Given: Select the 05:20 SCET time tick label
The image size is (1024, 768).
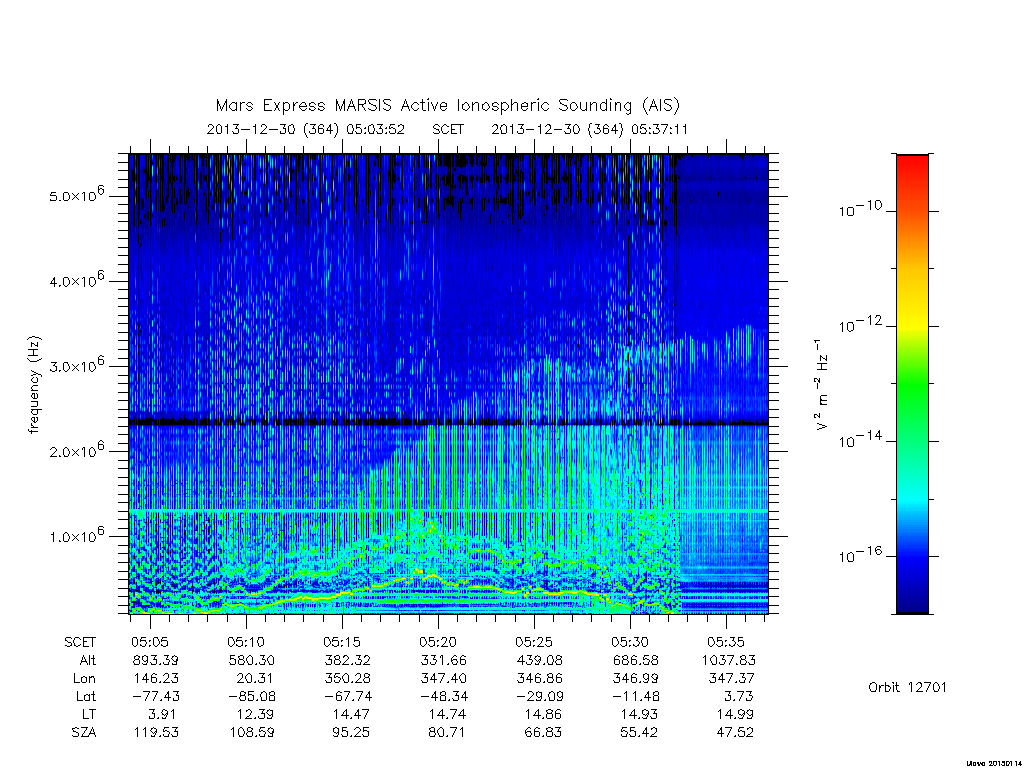Looking at the screenshot, I should tap(438, 642).
